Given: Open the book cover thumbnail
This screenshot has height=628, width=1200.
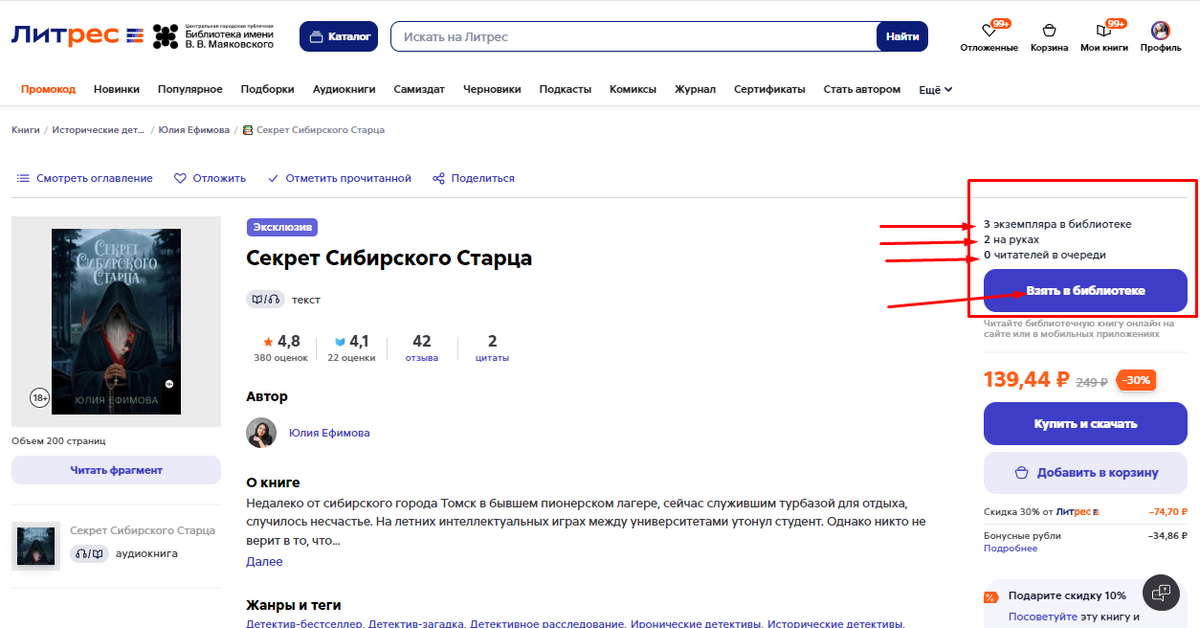Looking at the screenshot, I should 116,322.
